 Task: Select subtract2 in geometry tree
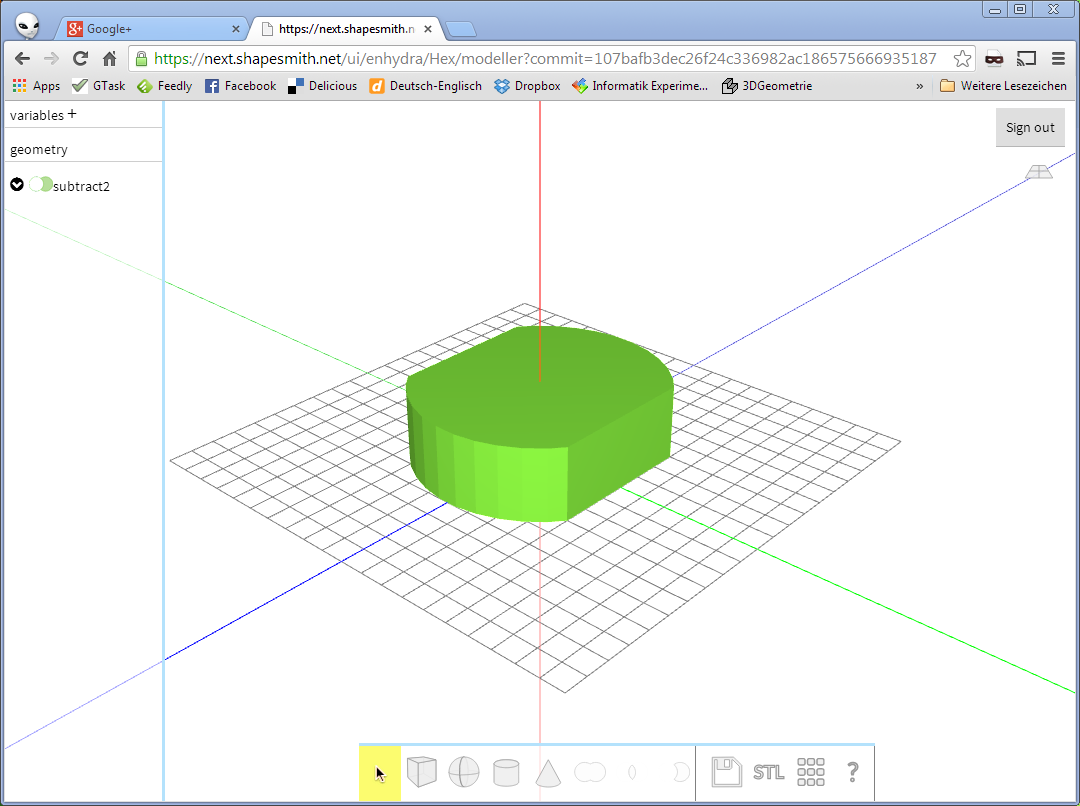click(x=81, y=186)
